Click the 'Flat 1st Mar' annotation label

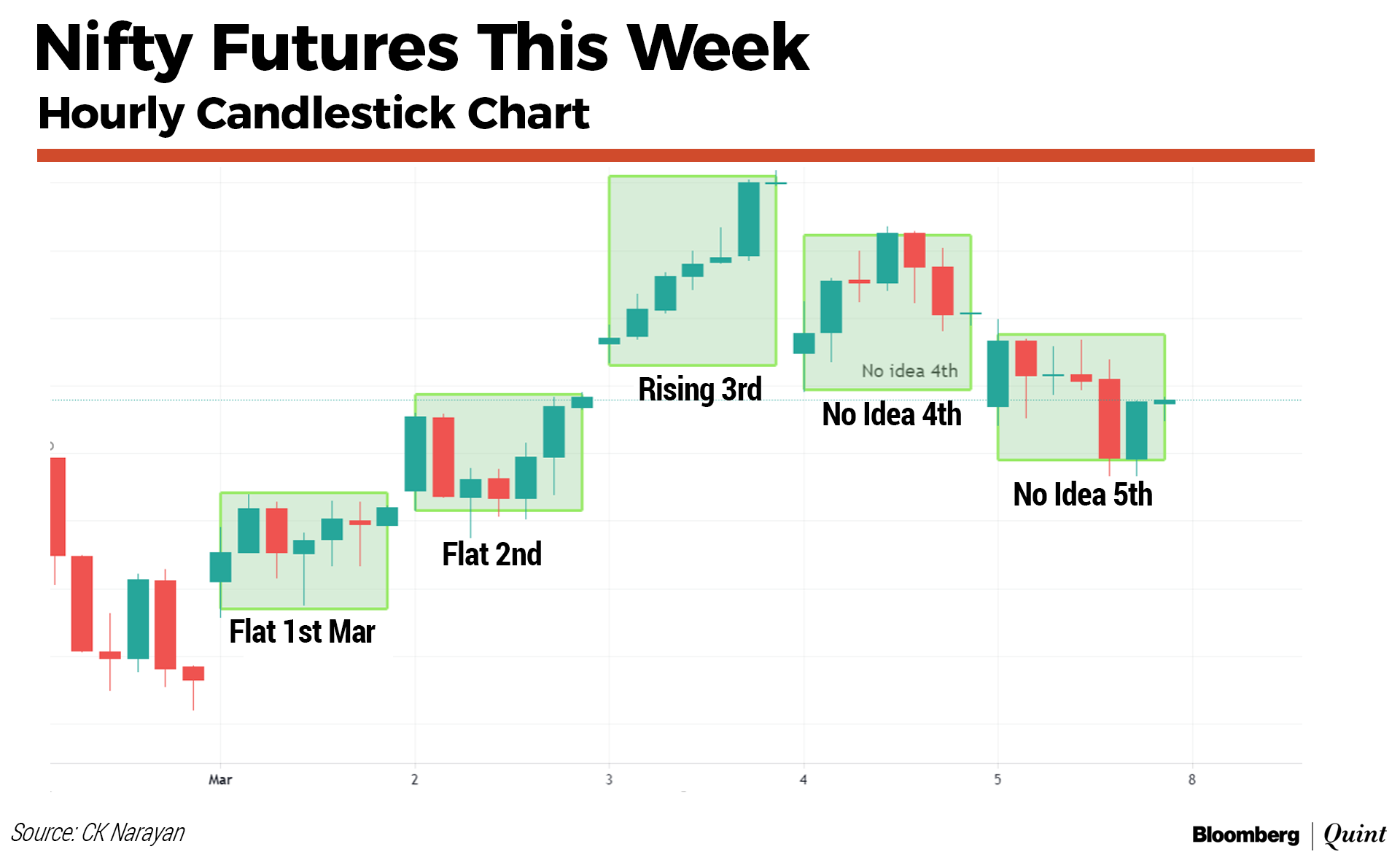pyautogui.click(x=302, y=632)
